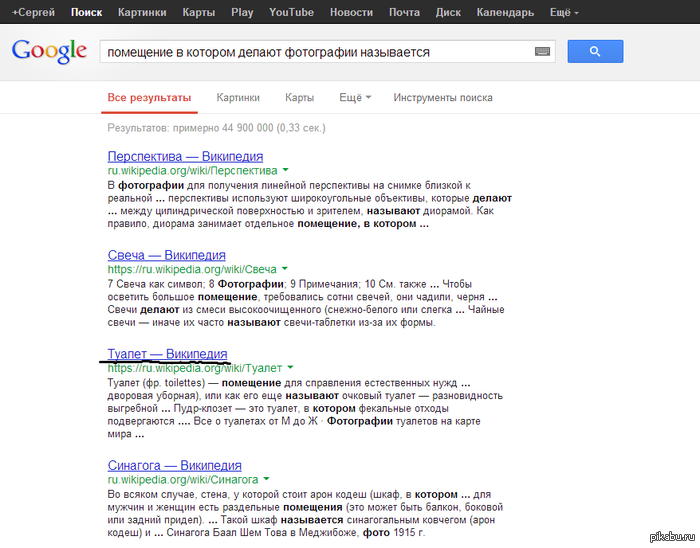Viewport: 700px width, 548px height.
Task: Expand green arrow next to Синагога URL
Action: coord(268,479)
